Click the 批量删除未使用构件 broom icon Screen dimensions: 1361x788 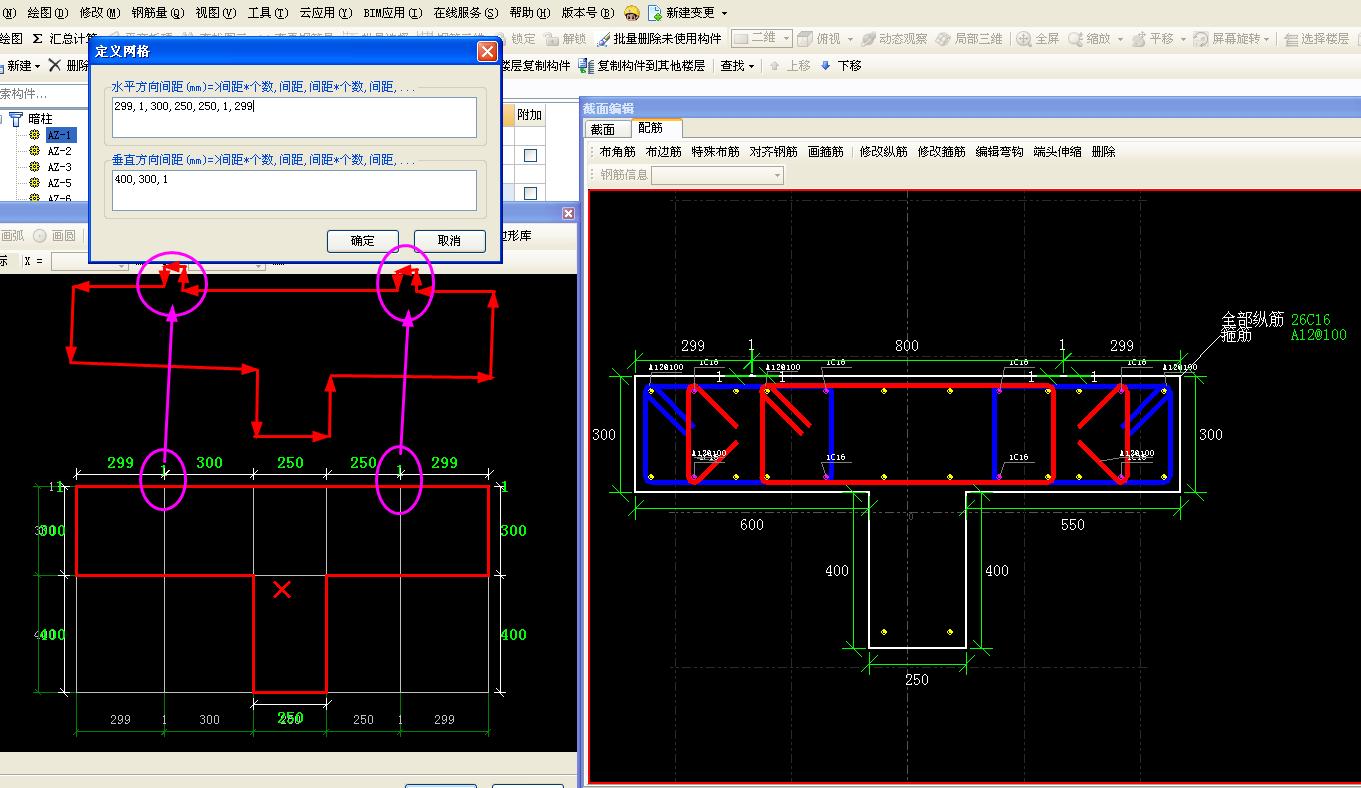click(603, 39)
